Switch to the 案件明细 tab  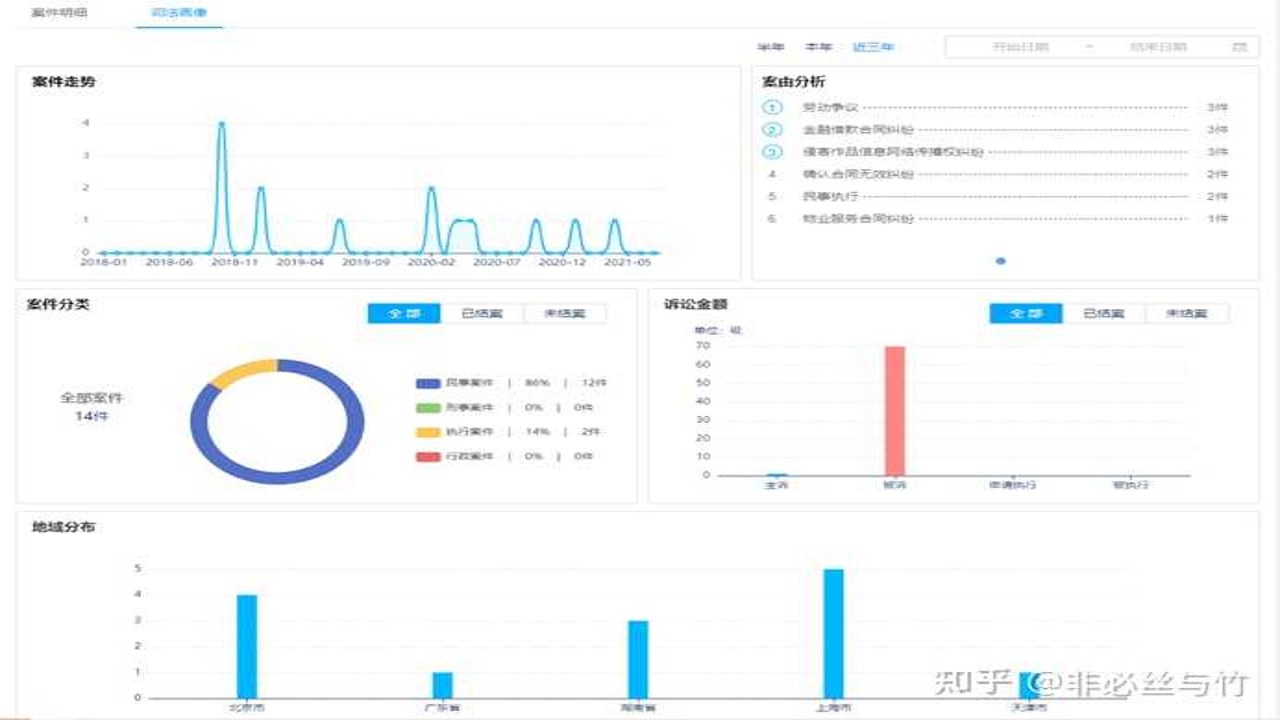click(59, 14)
